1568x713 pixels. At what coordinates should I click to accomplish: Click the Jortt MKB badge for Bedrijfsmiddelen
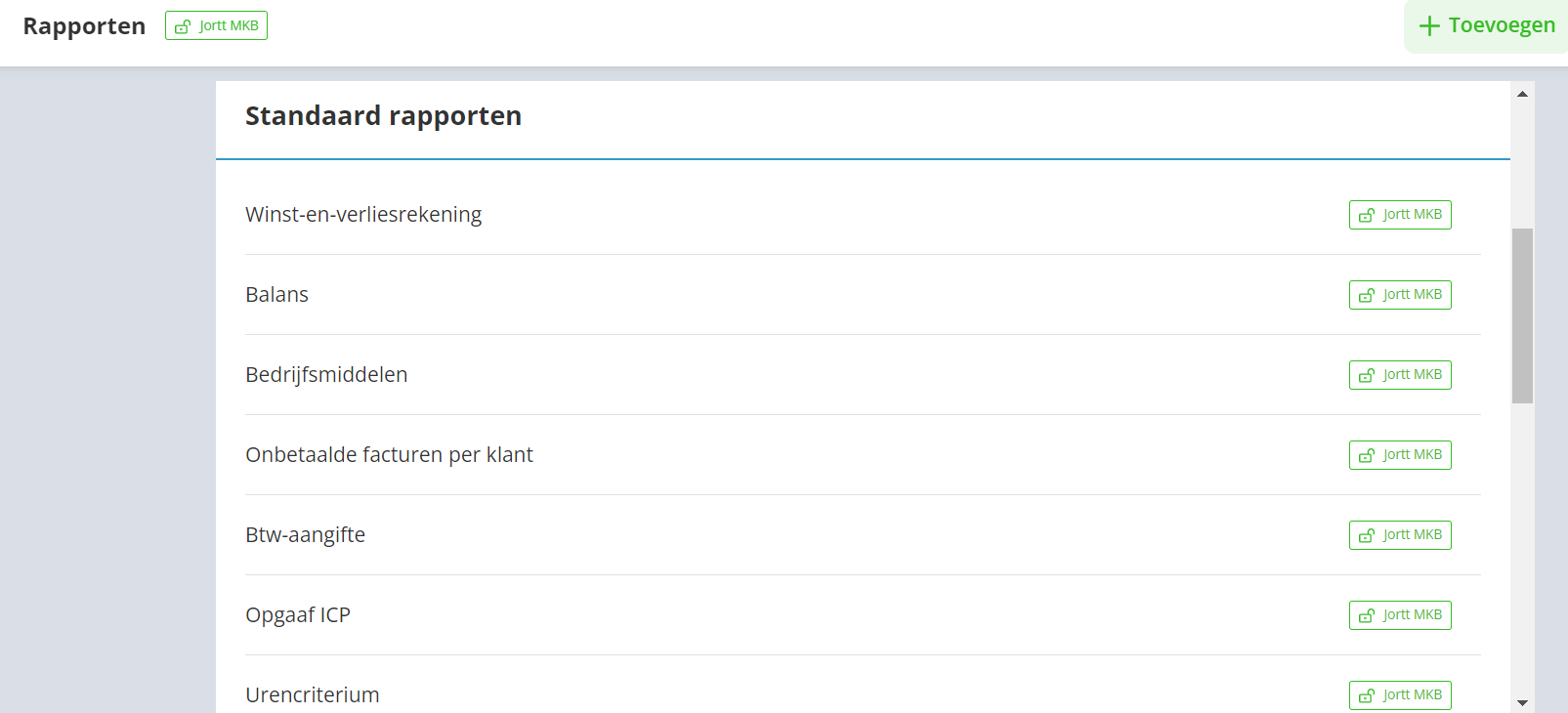[1399, 375]
